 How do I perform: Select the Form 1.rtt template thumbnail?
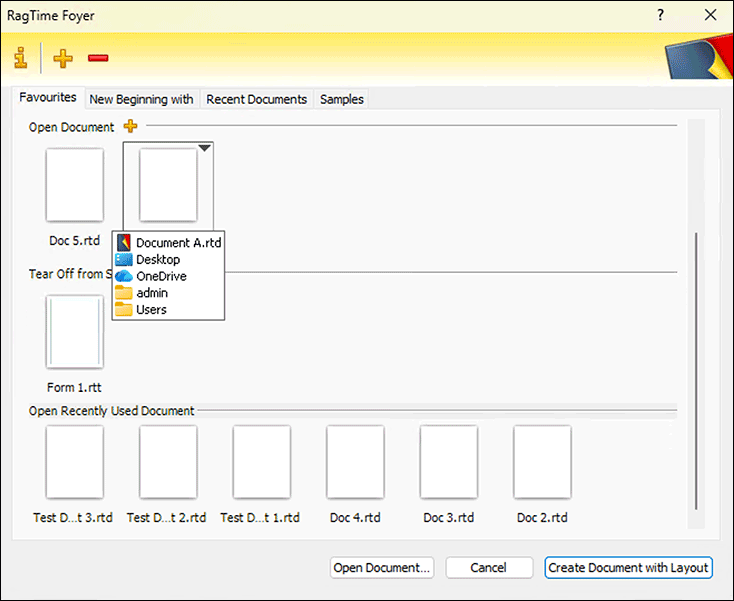pos(75,332)
